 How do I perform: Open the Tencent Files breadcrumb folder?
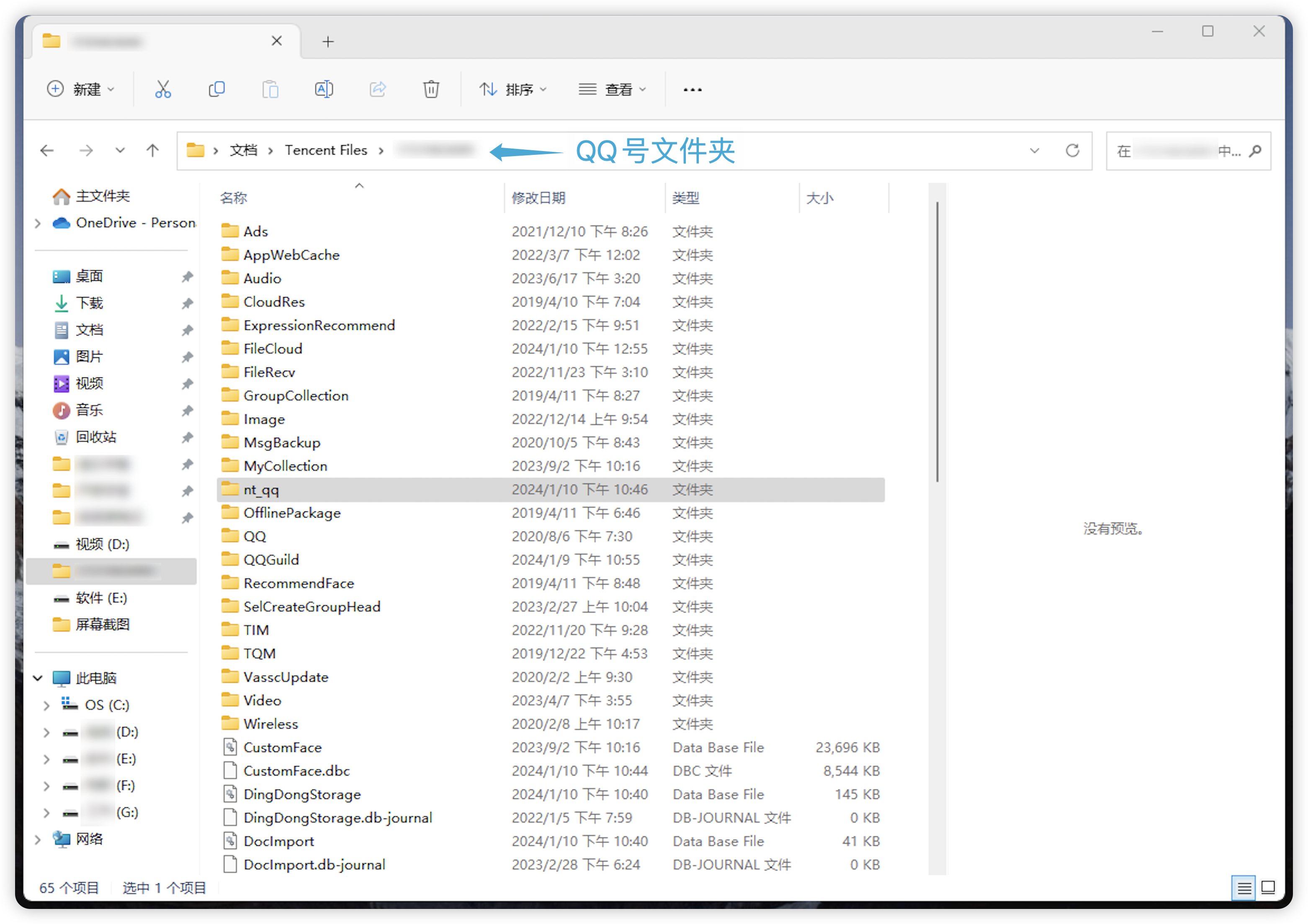(326, 150)
